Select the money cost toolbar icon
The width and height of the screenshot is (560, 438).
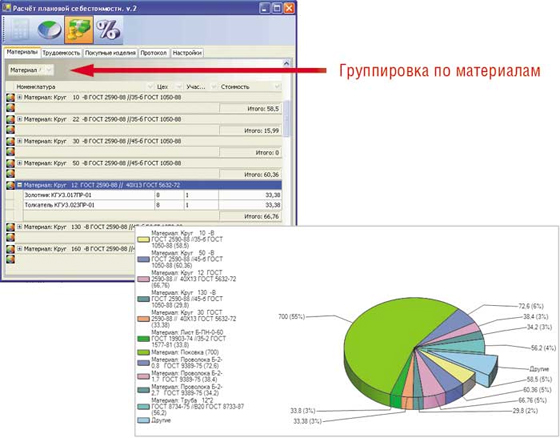point(79,30)
